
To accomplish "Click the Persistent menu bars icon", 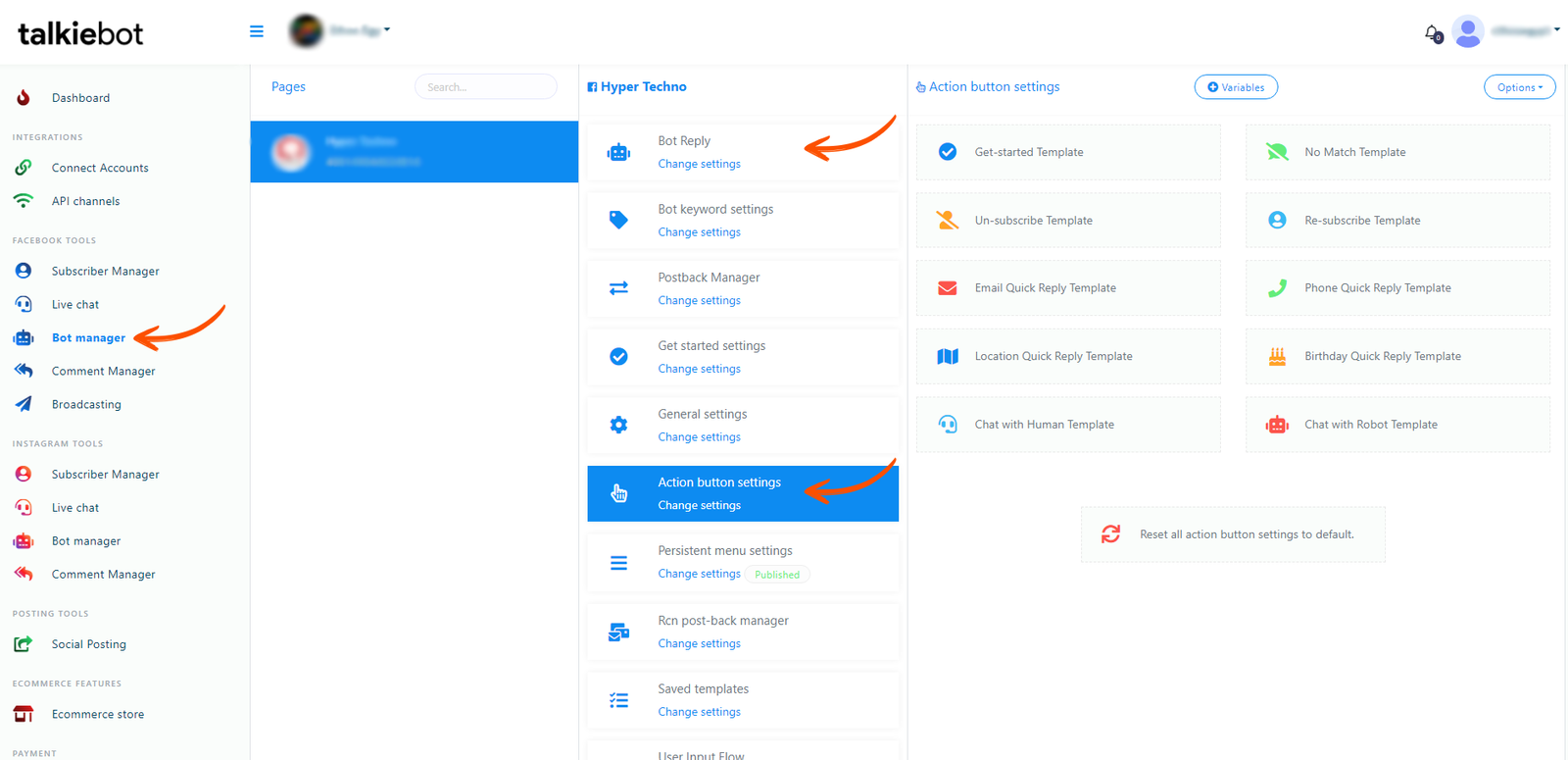I will coord(618,563).
